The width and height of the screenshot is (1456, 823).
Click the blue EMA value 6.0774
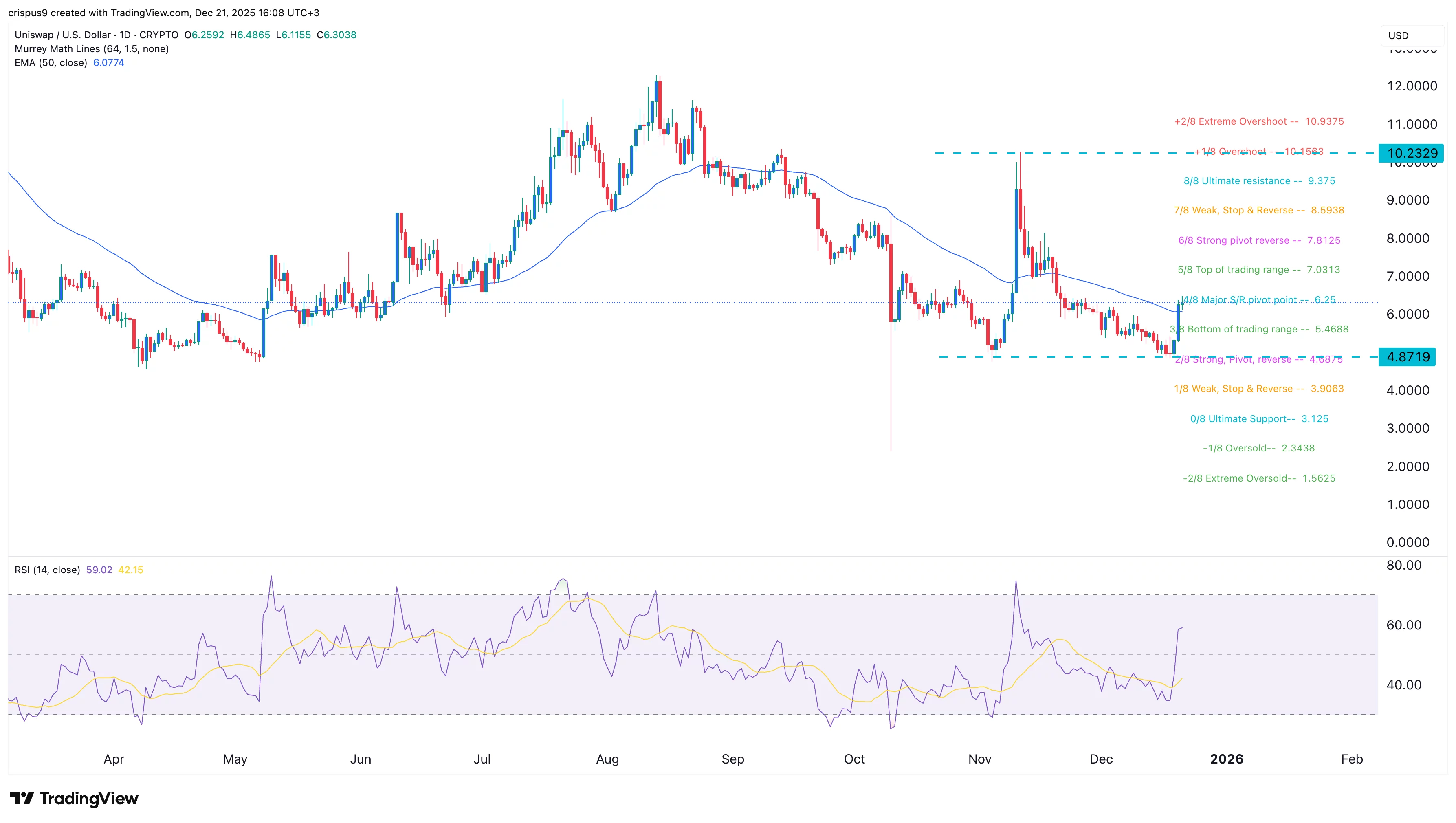108,63
